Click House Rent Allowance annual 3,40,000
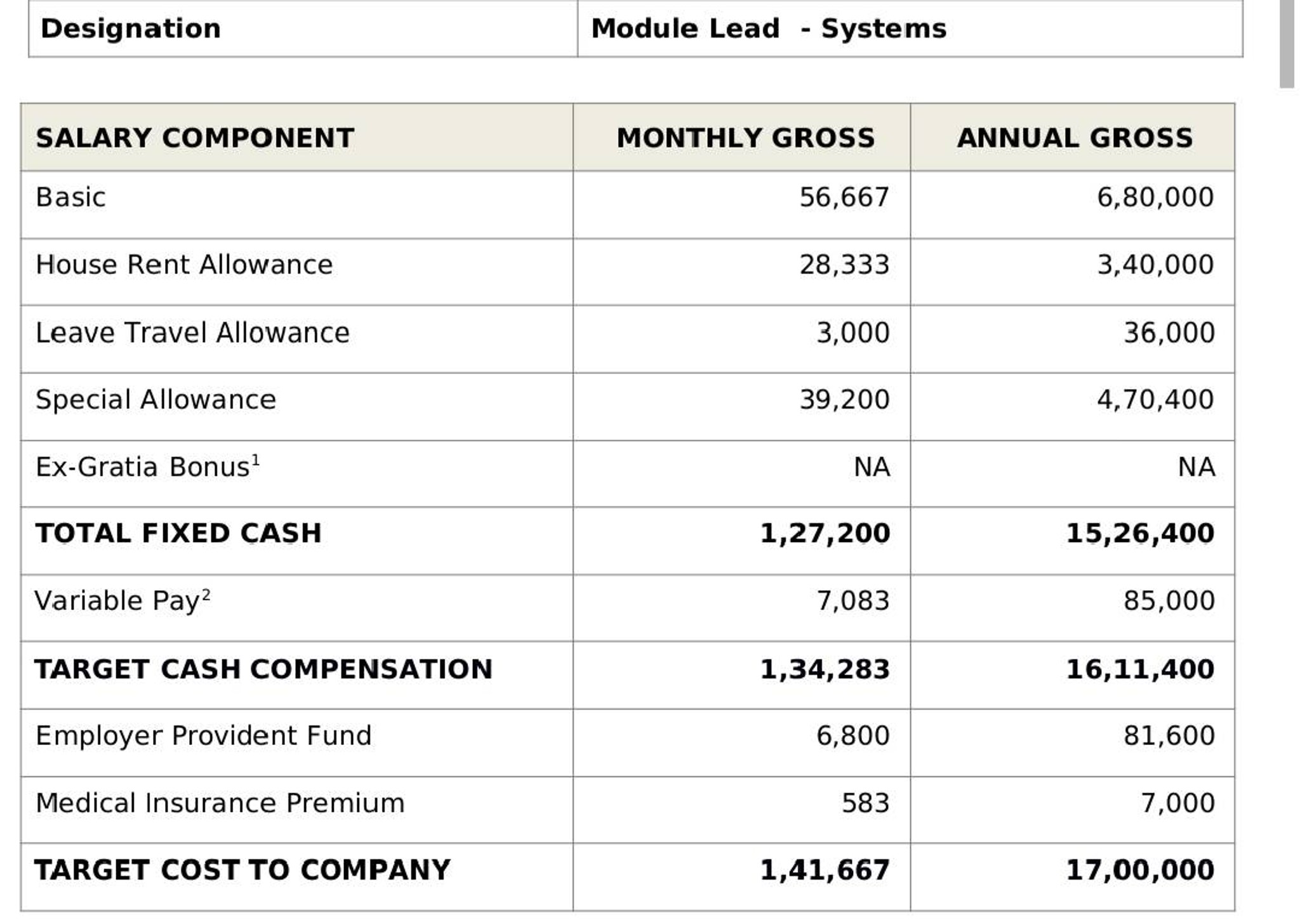 click(x=1155, y=265)
